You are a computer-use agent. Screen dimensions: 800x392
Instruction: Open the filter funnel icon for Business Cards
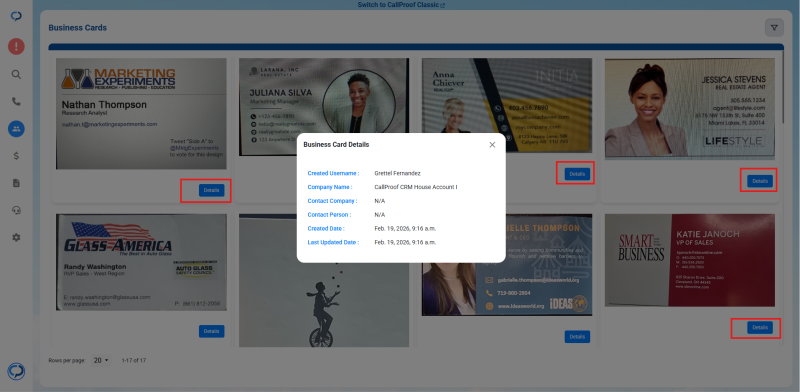(774, 28)
